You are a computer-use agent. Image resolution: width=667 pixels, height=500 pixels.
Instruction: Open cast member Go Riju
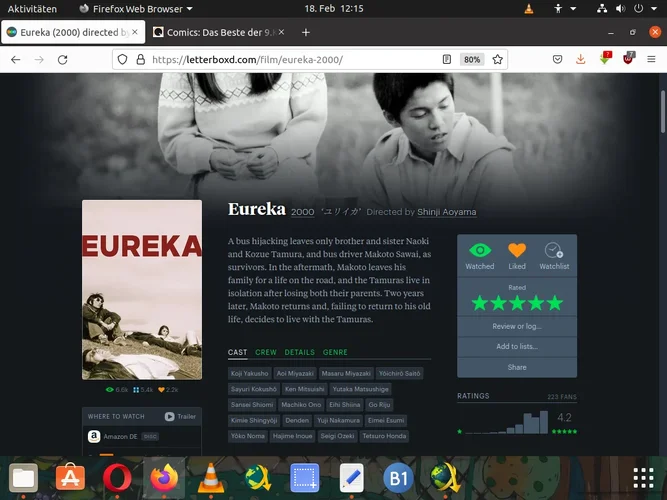[x=379, y=405]
